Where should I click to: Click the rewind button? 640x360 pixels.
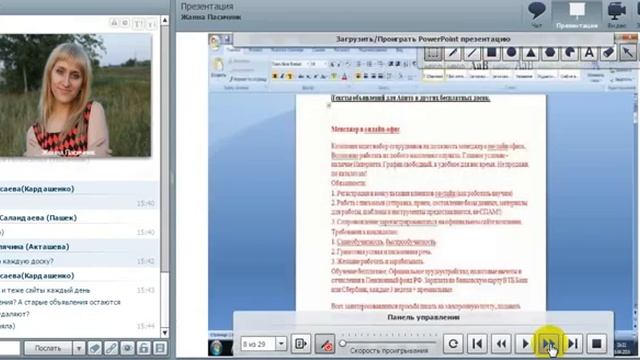[501, 344]
